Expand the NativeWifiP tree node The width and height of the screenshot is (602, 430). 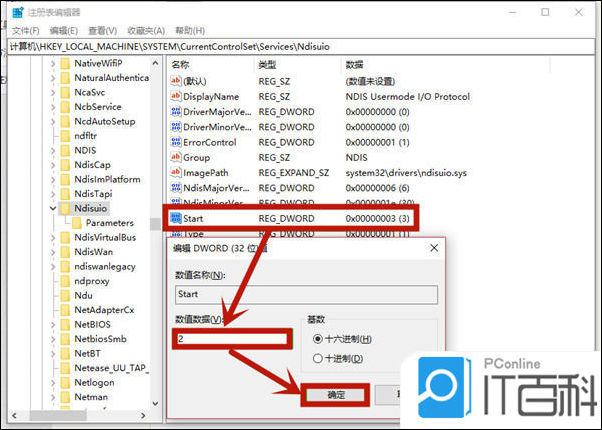click(53, 63)
